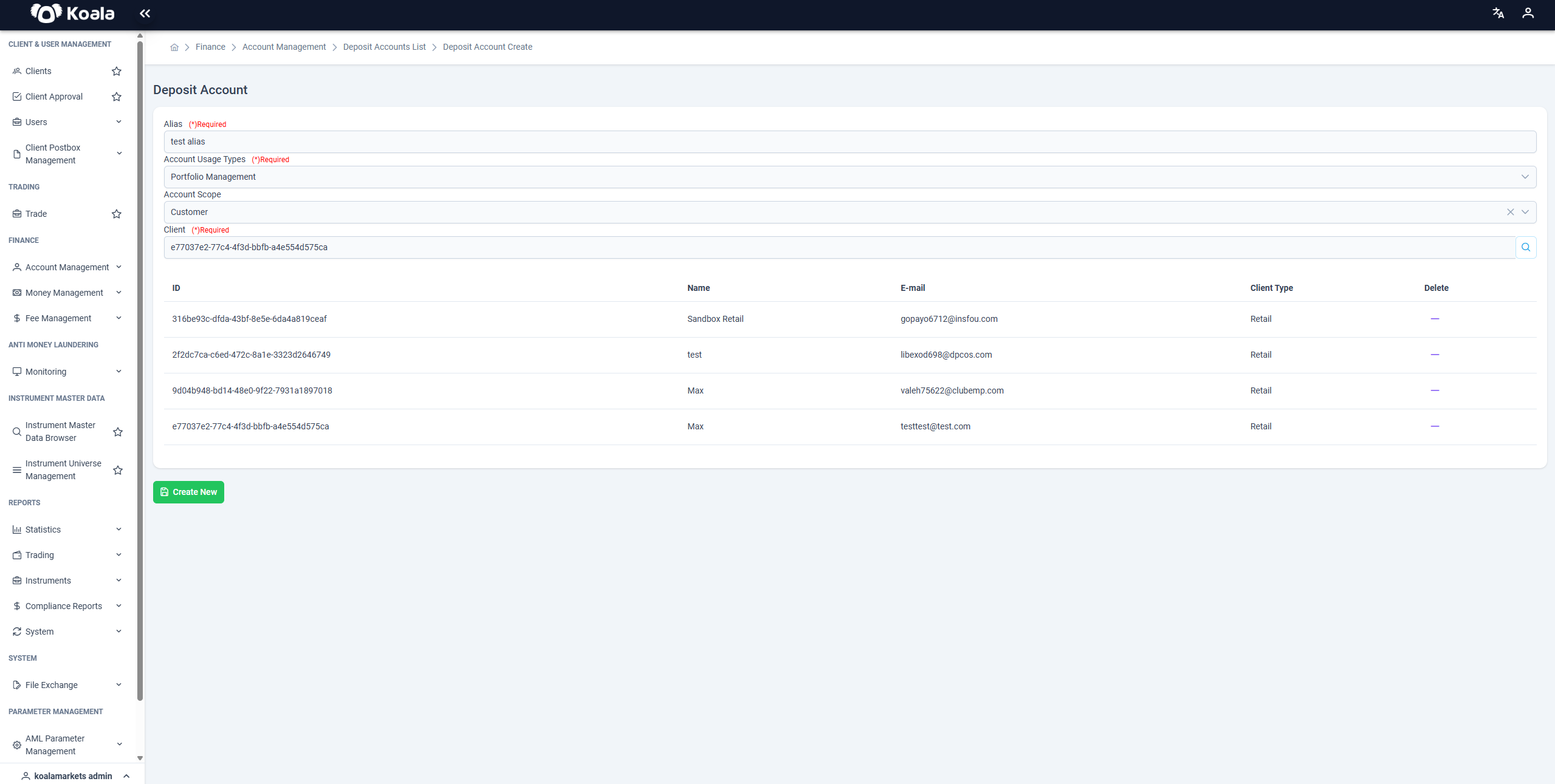Viewport: 1555px width, 784px height.
Task: Focus the Alias input field
Action: click(850, 141)
